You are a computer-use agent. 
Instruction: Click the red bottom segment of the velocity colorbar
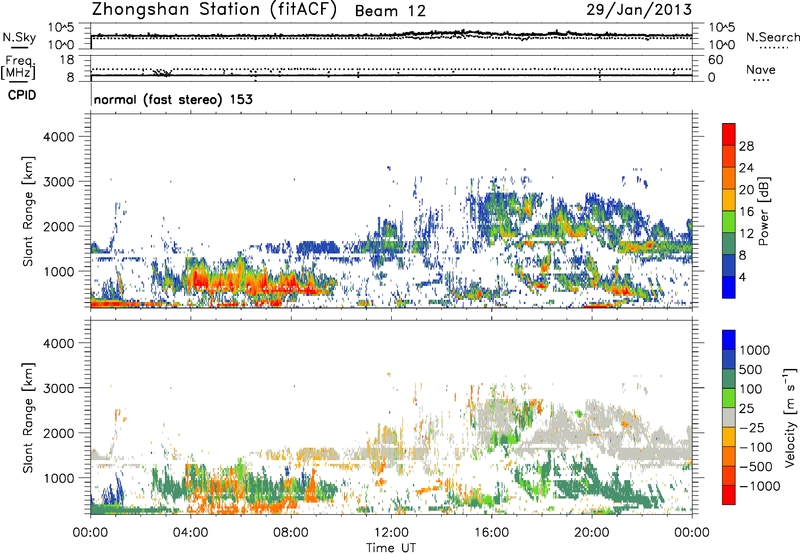click(x=729, y=495)
